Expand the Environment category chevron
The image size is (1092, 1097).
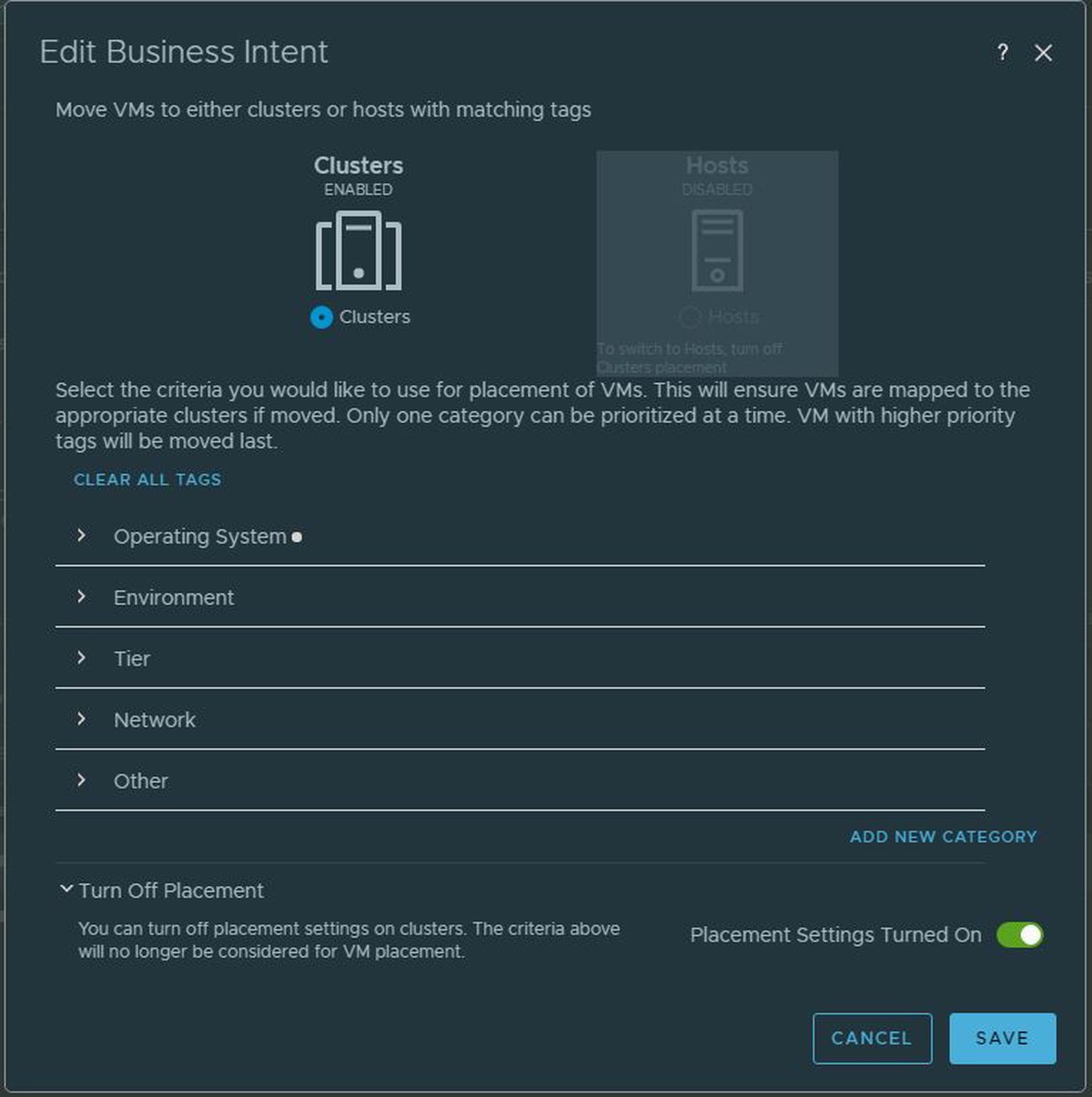81,597
